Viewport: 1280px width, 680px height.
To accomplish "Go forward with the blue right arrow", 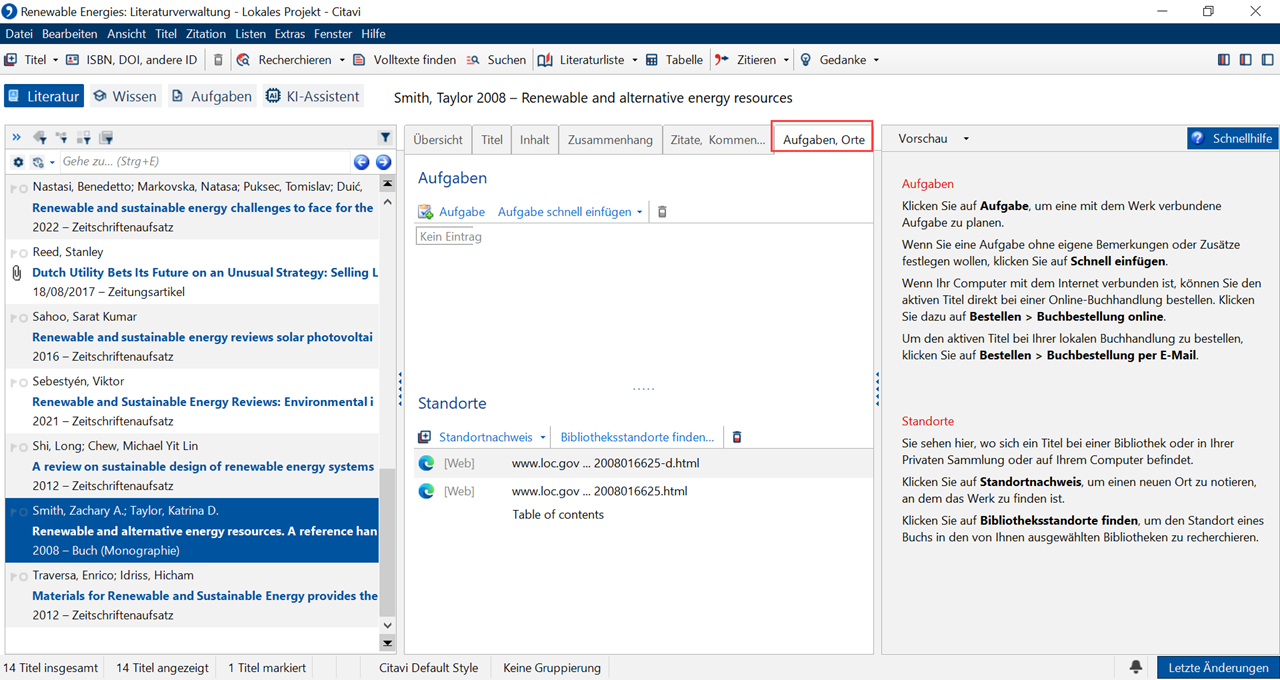I will point(383,162).
